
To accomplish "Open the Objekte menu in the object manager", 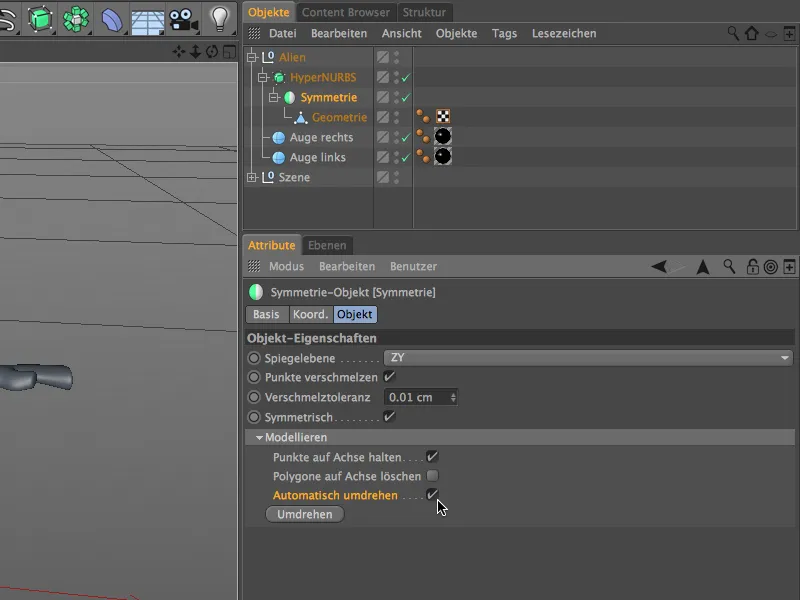I will click(x=456, y=33).
